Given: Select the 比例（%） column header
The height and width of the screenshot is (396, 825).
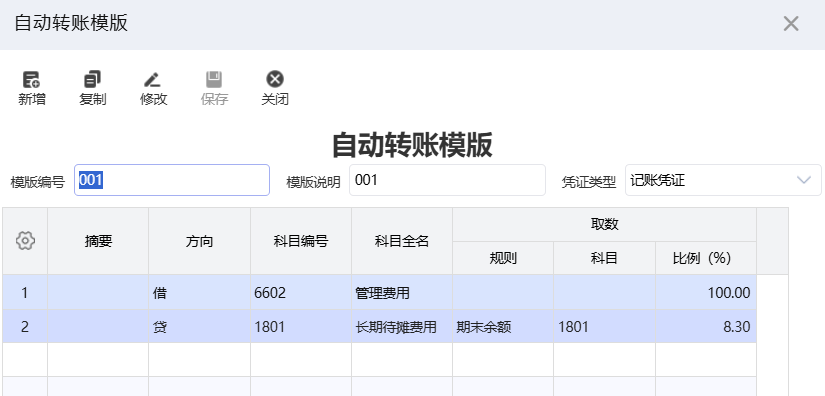Looking at the screenshot, I should point(706,258).
